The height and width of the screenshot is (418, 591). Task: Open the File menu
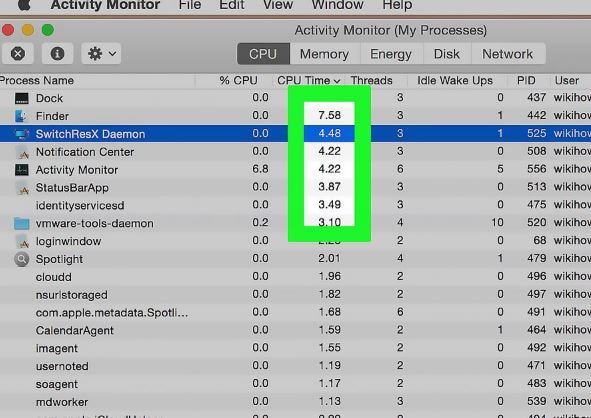190,5
